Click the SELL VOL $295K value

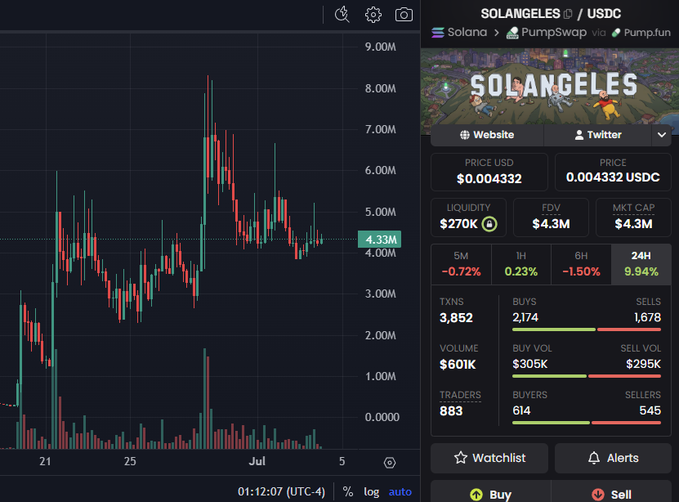click(643, 364)
